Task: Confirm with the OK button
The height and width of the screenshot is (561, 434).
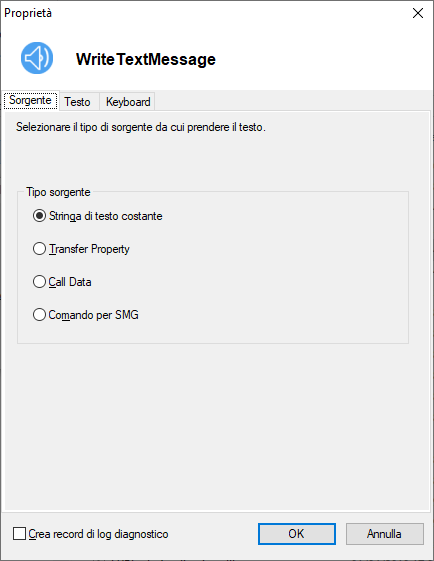Action: click(297, 534)
